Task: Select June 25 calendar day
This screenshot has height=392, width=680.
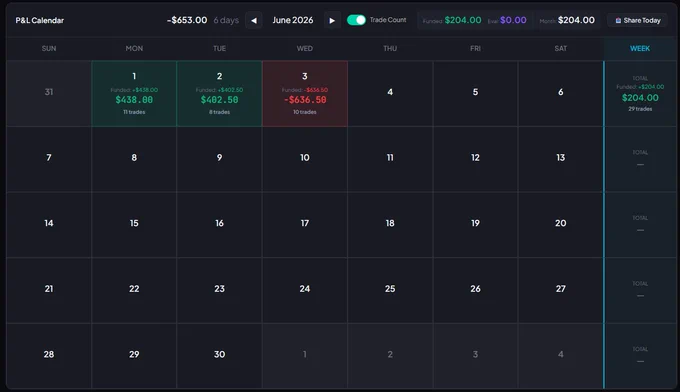Action: pos(390,290)
